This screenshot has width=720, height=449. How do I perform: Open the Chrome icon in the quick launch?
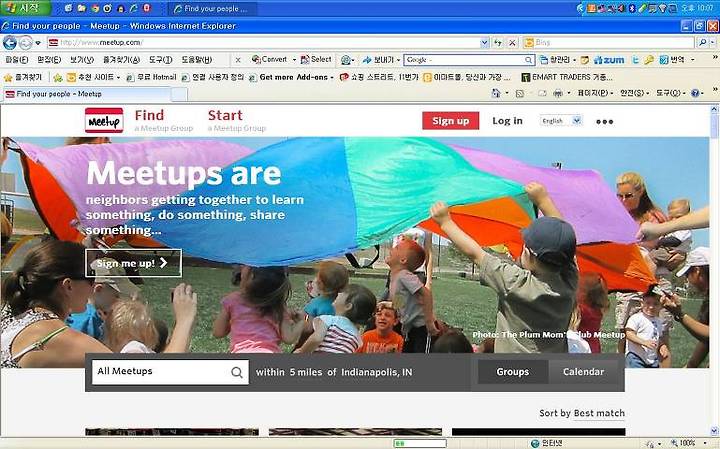[x=95, y=8]
